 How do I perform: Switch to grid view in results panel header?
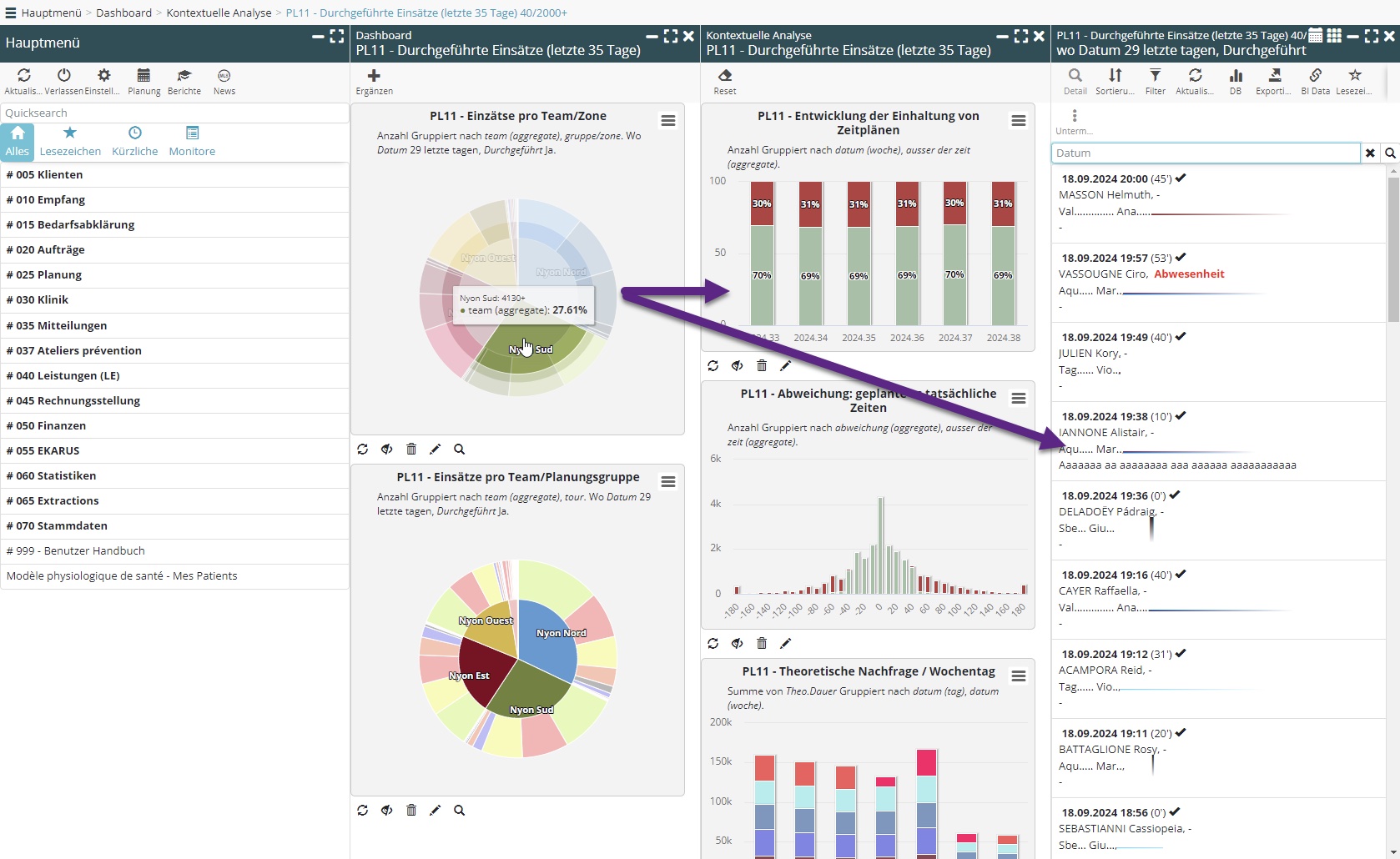click(x=1334, y=36)
